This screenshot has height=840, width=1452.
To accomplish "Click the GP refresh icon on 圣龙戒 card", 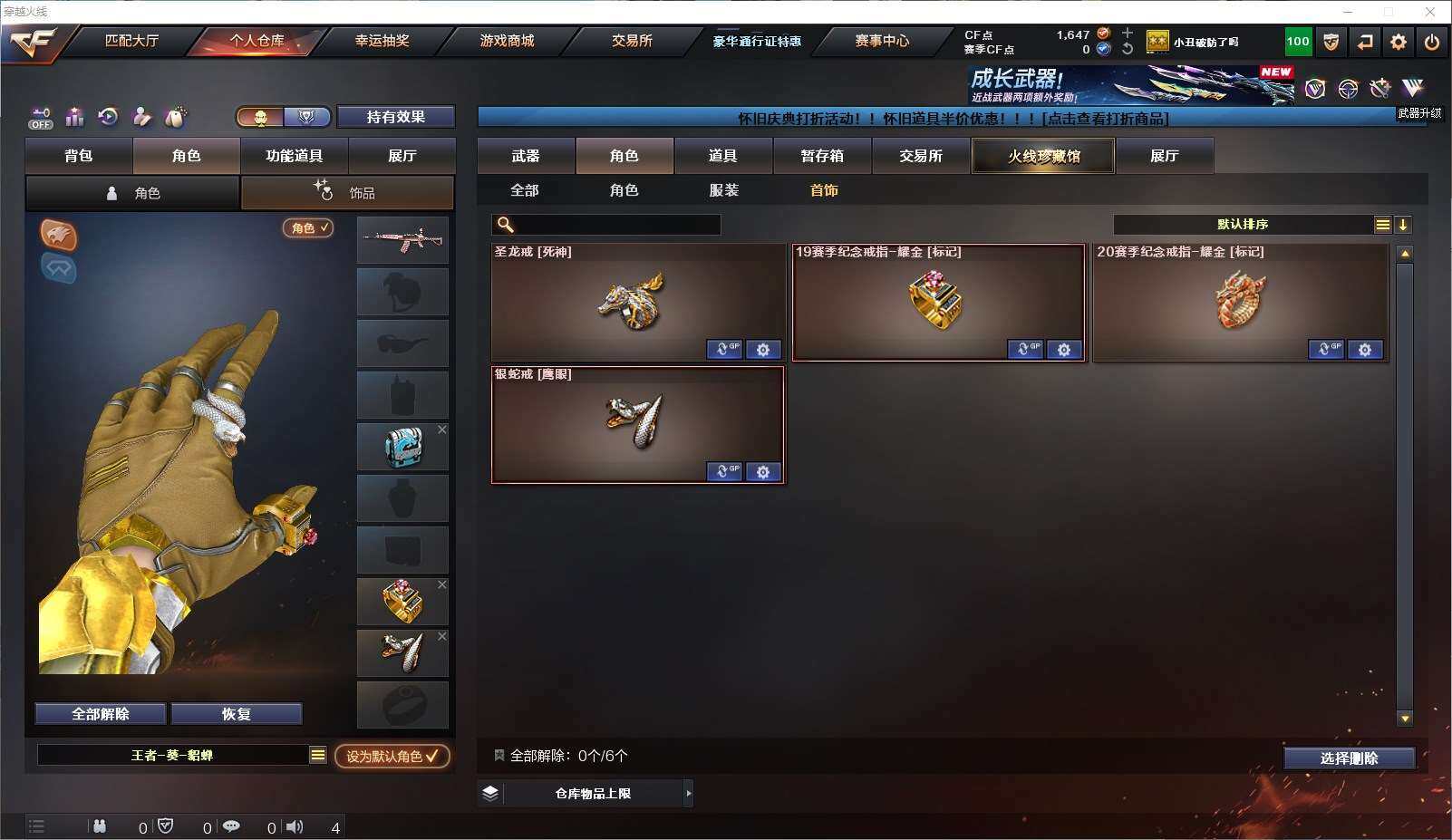I will 724,350.
